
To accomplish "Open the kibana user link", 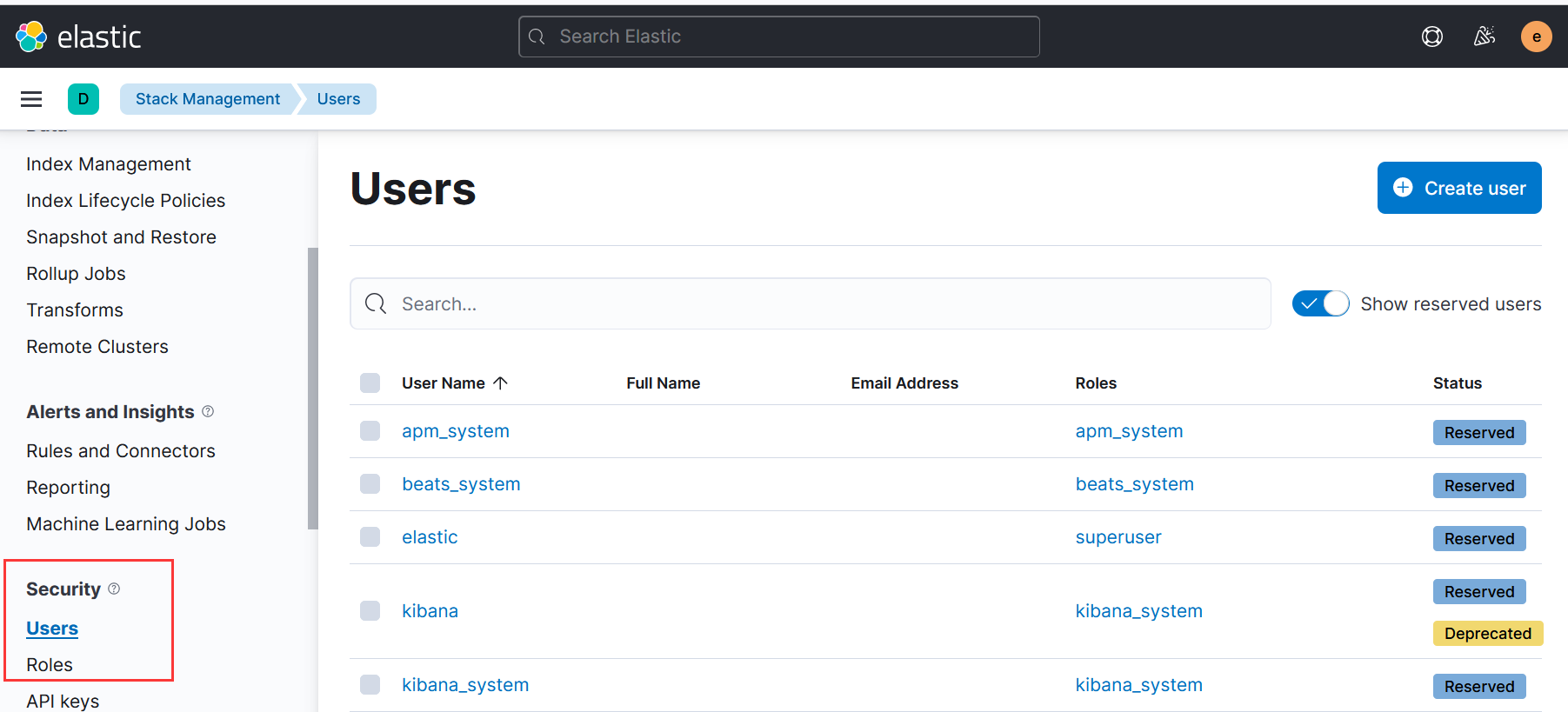I will (x=430, y=611).
